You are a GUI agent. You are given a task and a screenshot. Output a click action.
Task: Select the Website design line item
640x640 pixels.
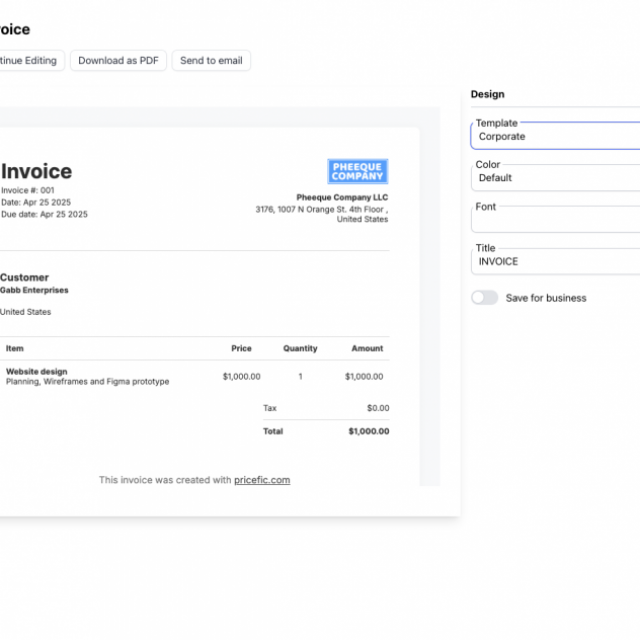[37, 372]
